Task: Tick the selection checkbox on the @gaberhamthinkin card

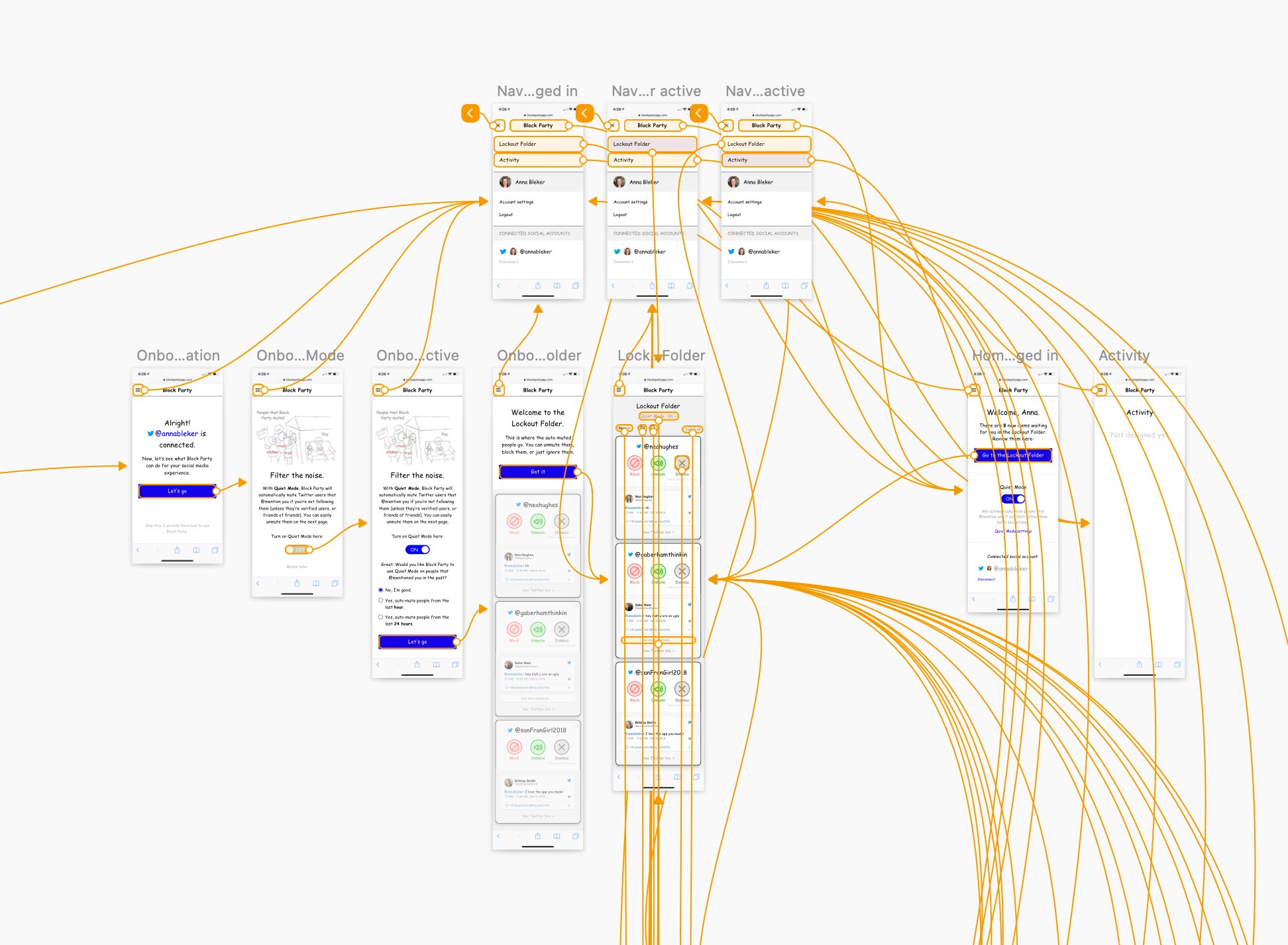Action: pos(696,547)
